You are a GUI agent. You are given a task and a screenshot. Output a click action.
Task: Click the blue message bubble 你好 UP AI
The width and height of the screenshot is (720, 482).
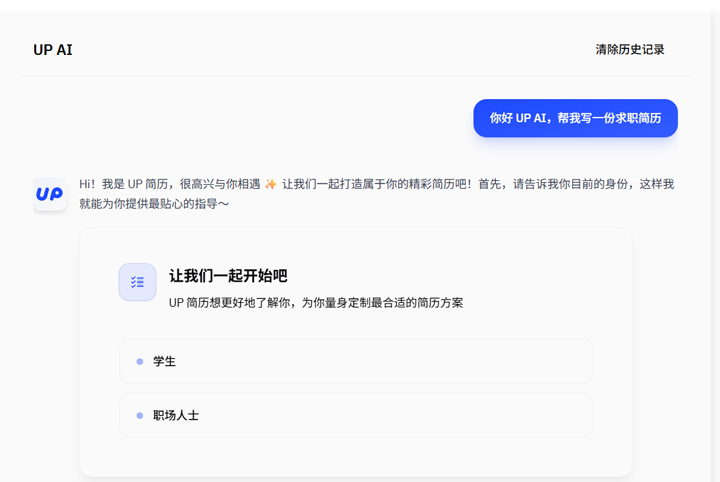575,118
